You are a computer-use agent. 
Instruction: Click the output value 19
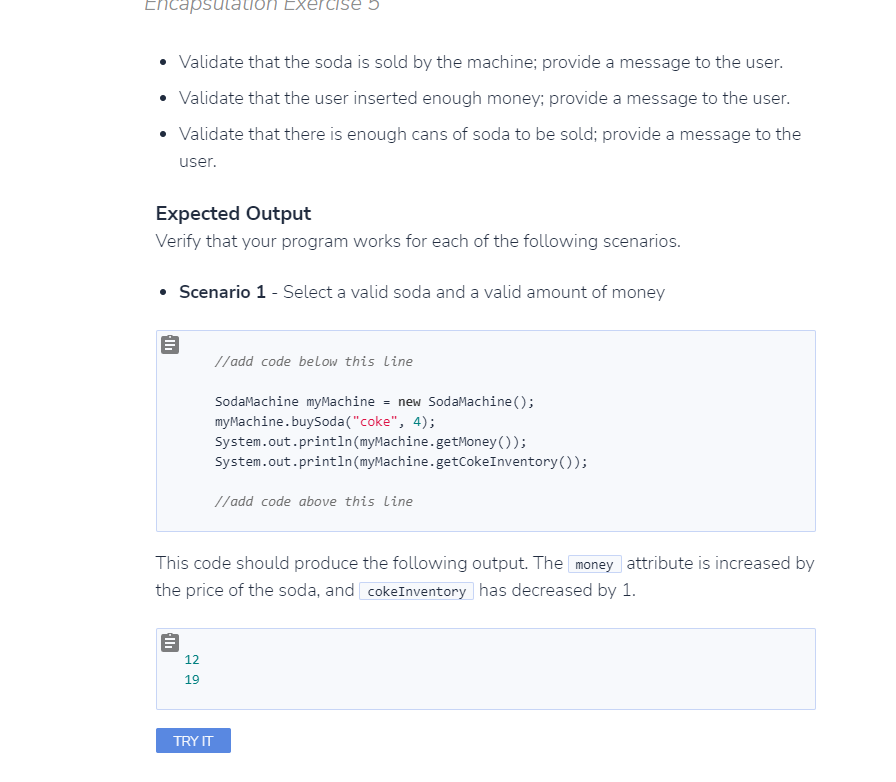coord(190,679)
